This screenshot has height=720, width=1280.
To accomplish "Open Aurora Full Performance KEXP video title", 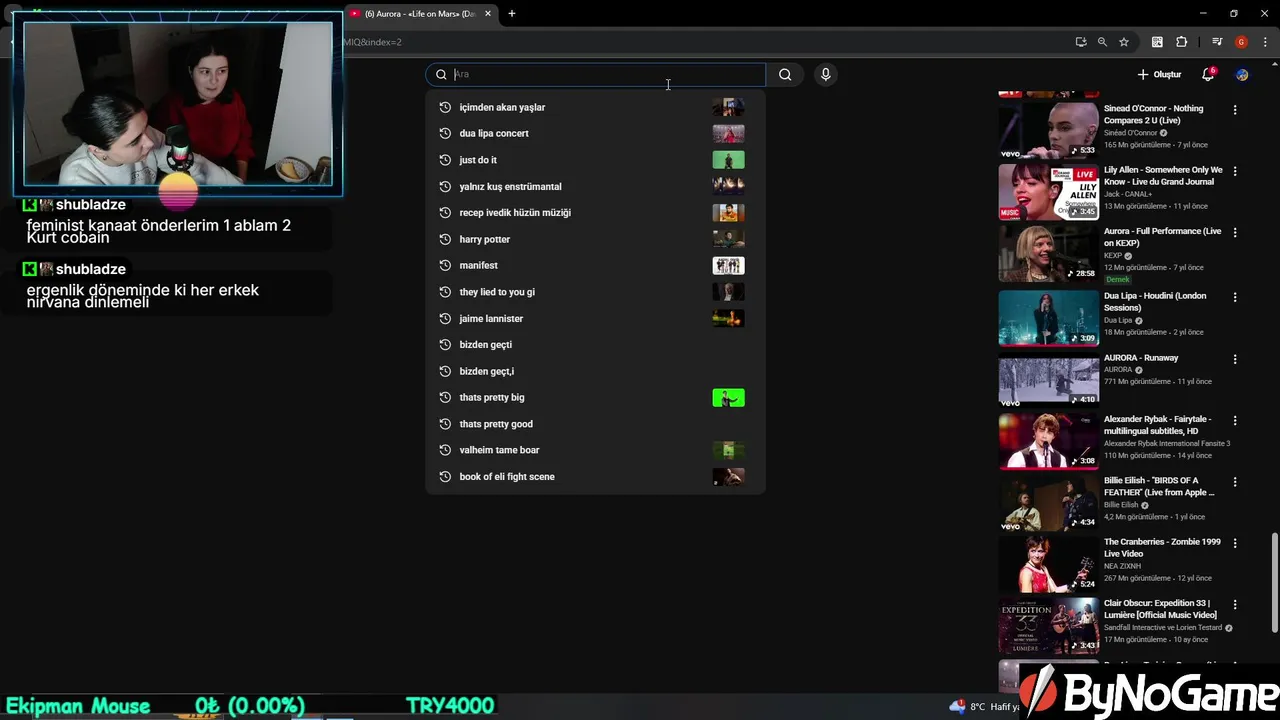I will (x=1162, y=237).
